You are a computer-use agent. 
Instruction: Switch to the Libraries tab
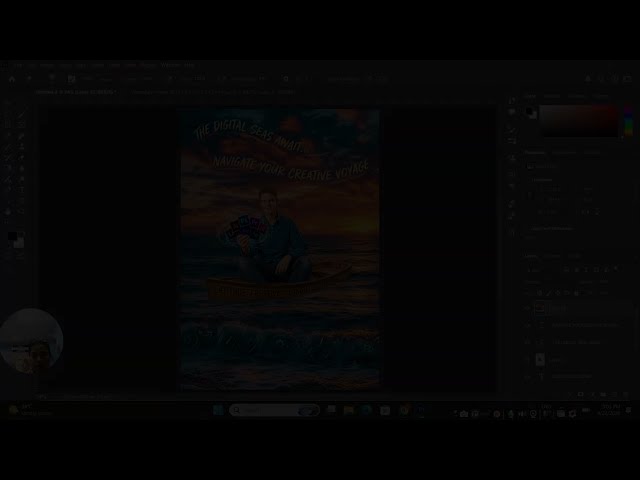point(592,152)
